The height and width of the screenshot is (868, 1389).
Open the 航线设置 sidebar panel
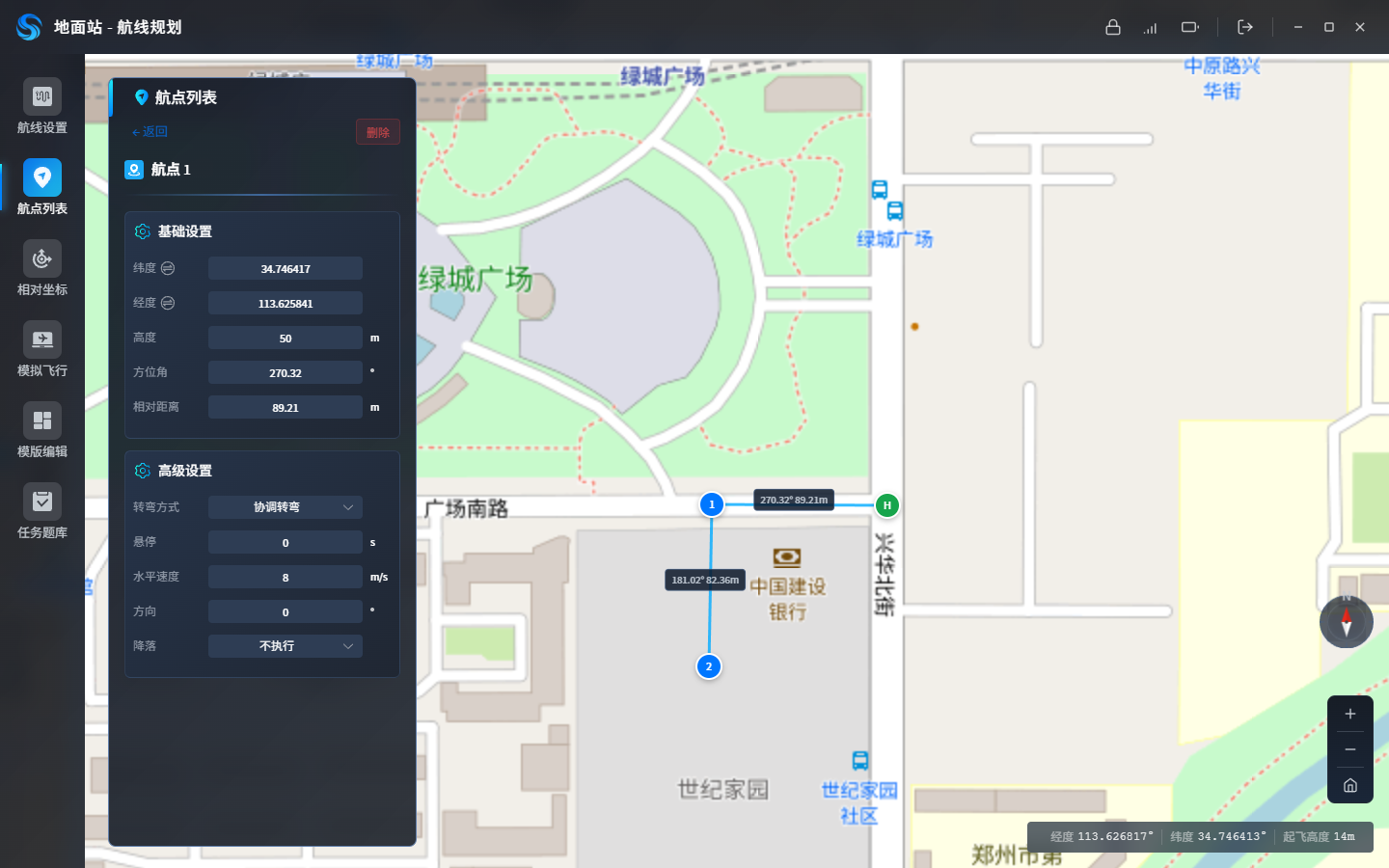pyautogui.click(x=42, y=106)
